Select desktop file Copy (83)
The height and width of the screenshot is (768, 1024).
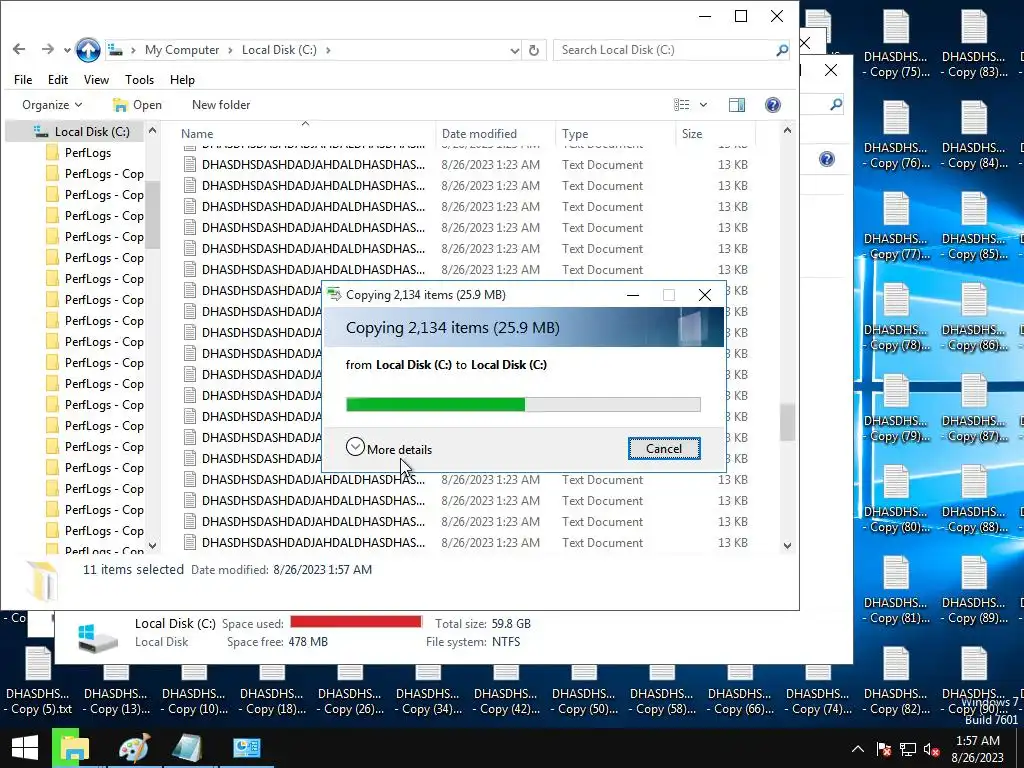pyautogui.click(x=974, y=45)
